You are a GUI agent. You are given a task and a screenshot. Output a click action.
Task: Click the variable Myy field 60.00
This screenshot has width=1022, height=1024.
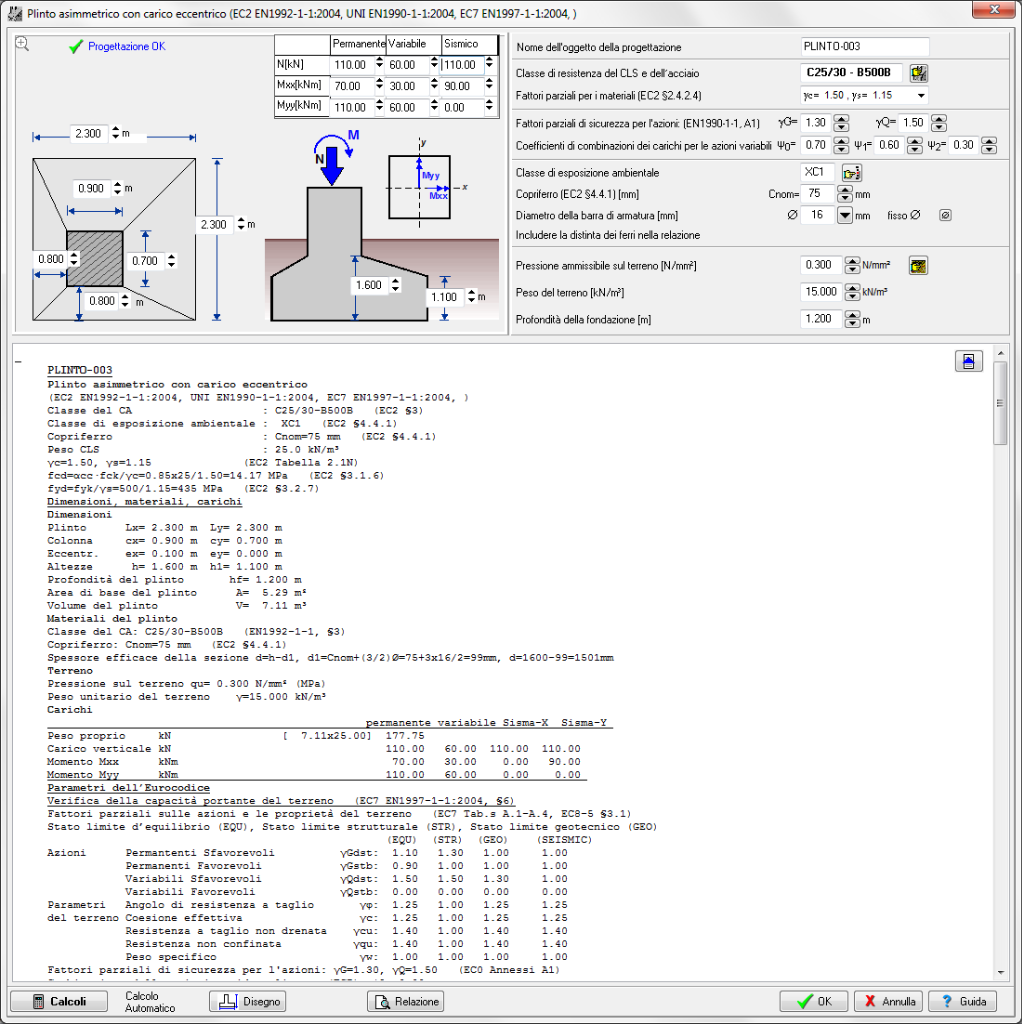tap(407, 108)
